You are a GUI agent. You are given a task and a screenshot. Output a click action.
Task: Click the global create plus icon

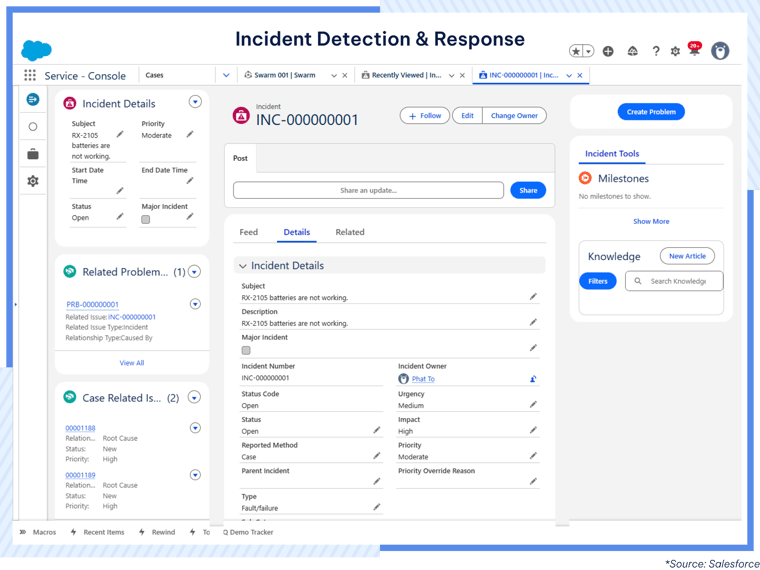608,51
